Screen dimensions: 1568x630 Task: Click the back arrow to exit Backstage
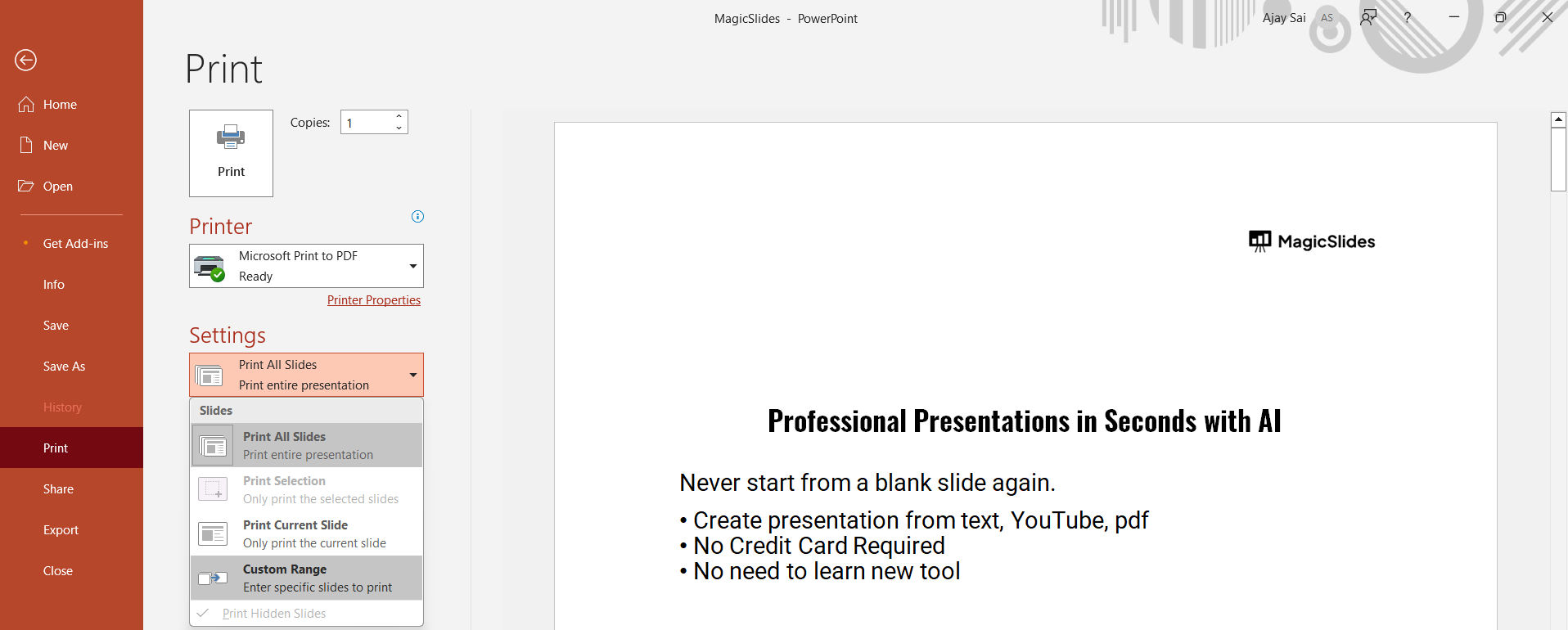pos(25,60)
